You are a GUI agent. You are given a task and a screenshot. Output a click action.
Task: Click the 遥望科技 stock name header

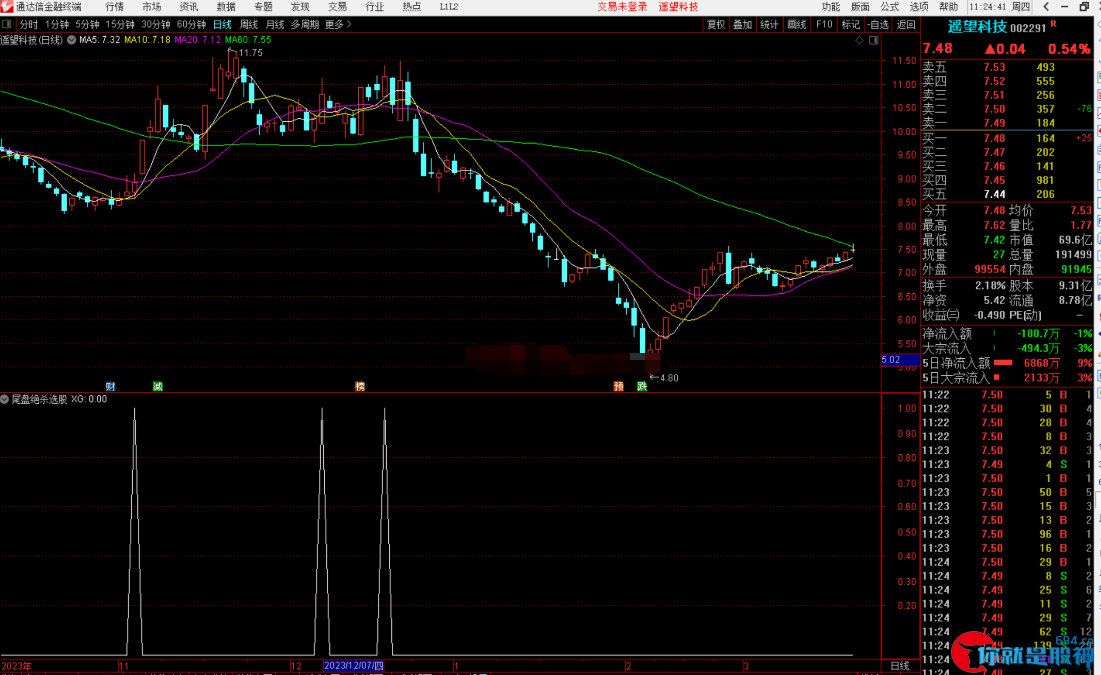coord(977,27)
